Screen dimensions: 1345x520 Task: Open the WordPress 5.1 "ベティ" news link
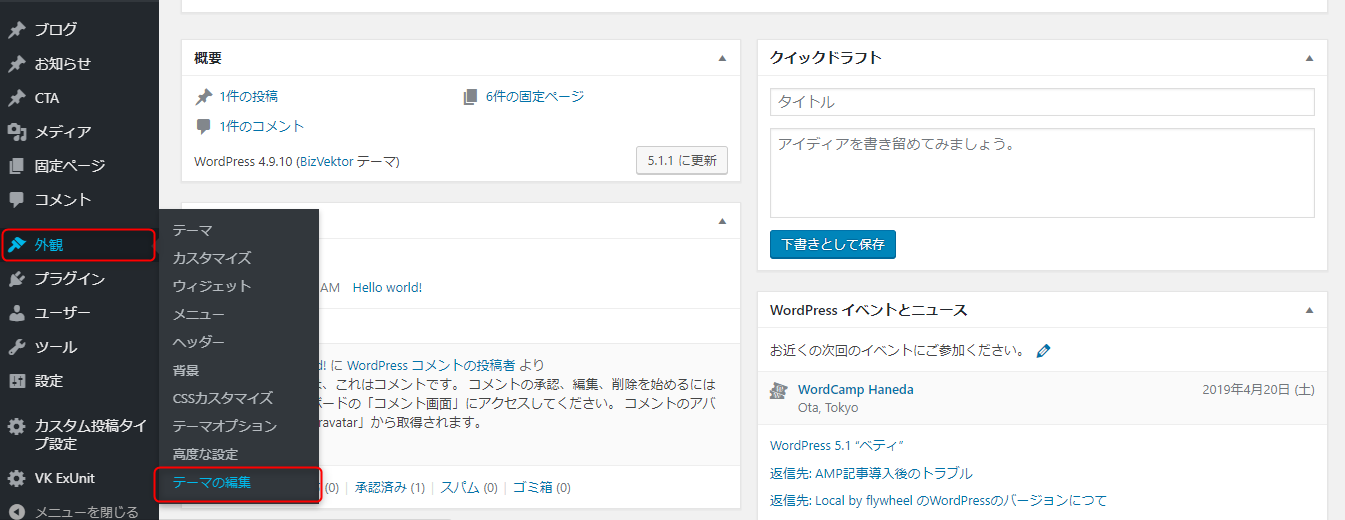(837, 446)
